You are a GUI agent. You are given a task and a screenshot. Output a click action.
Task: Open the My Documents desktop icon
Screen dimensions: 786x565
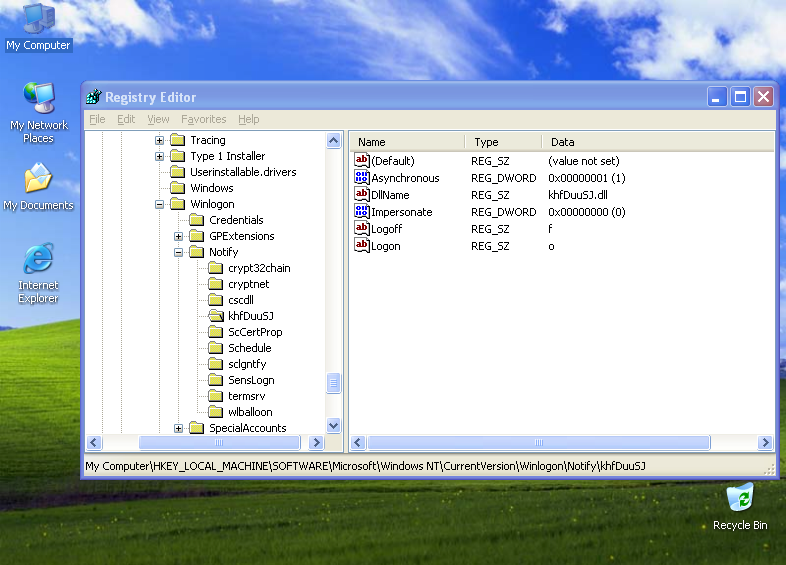pyautogui.click(x=38, y=186)
